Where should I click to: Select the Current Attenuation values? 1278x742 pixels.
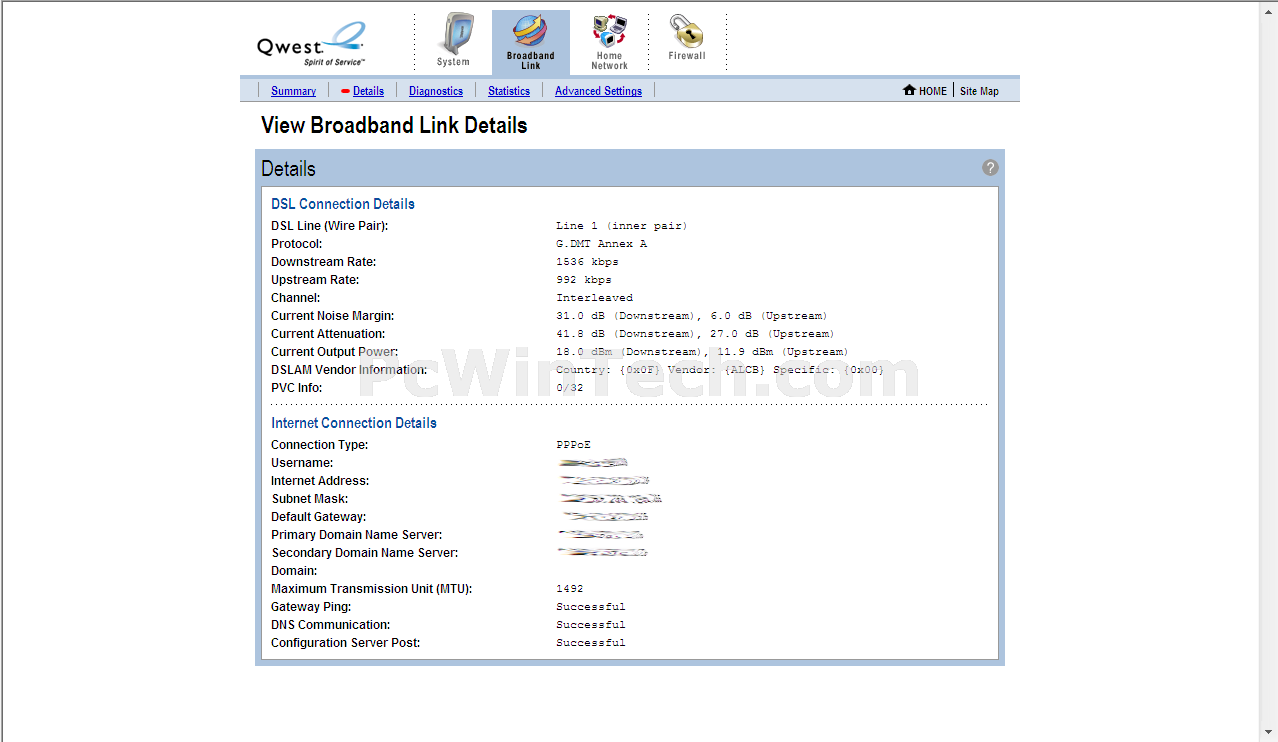695,334
